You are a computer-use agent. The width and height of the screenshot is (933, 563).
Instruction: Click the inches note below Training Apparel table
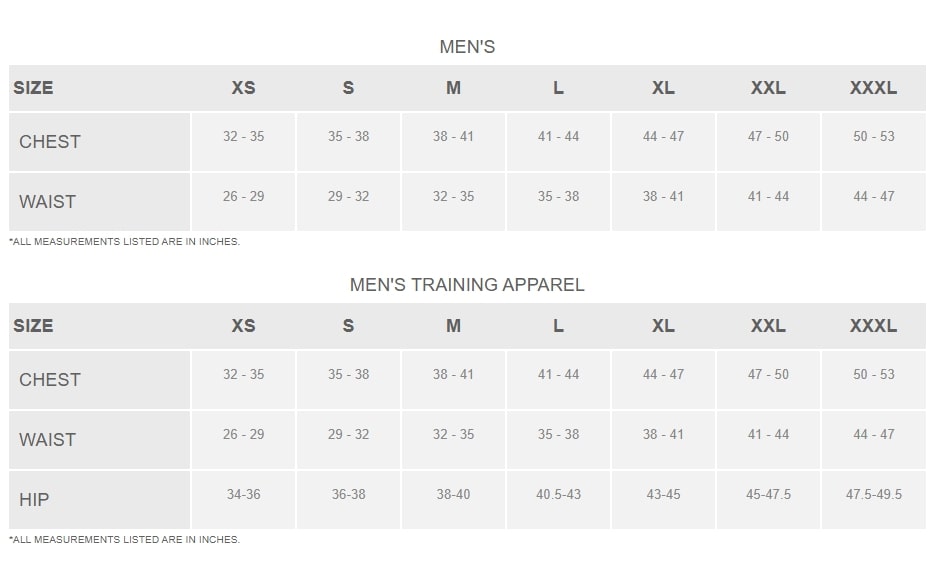coord(125,540)
